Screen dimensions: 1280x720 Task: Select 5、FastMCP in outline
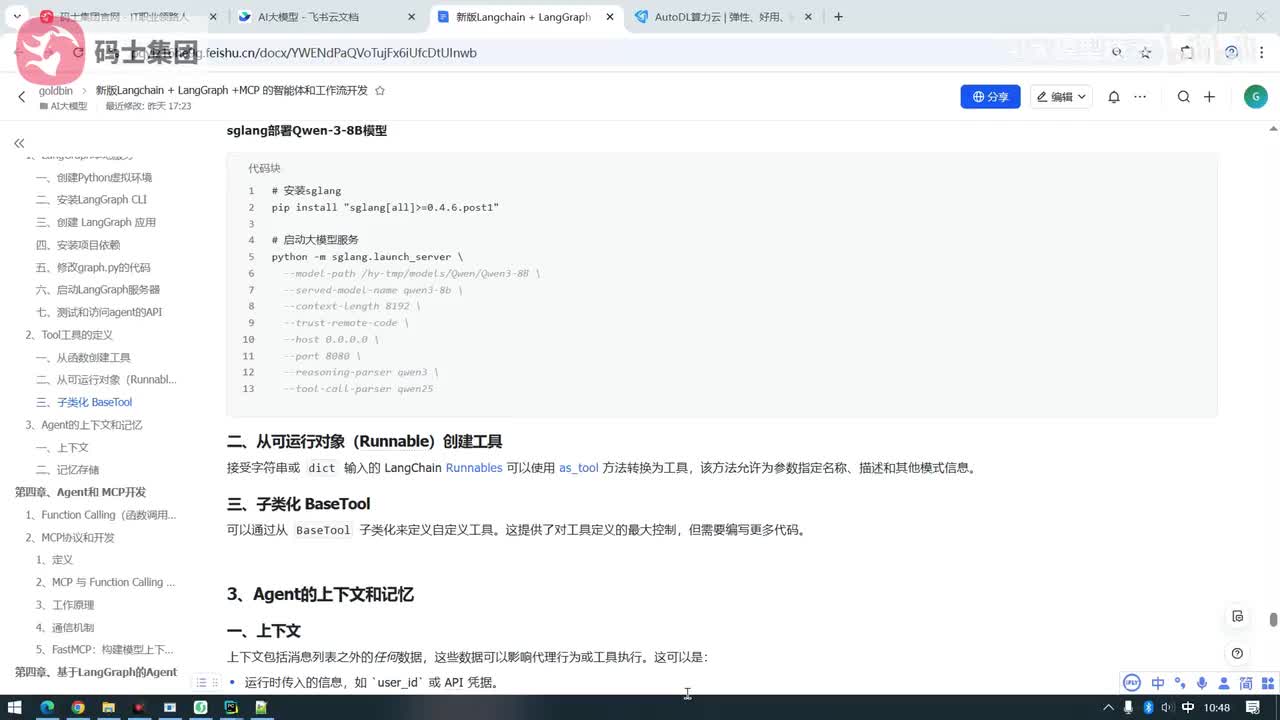[105, 650]
